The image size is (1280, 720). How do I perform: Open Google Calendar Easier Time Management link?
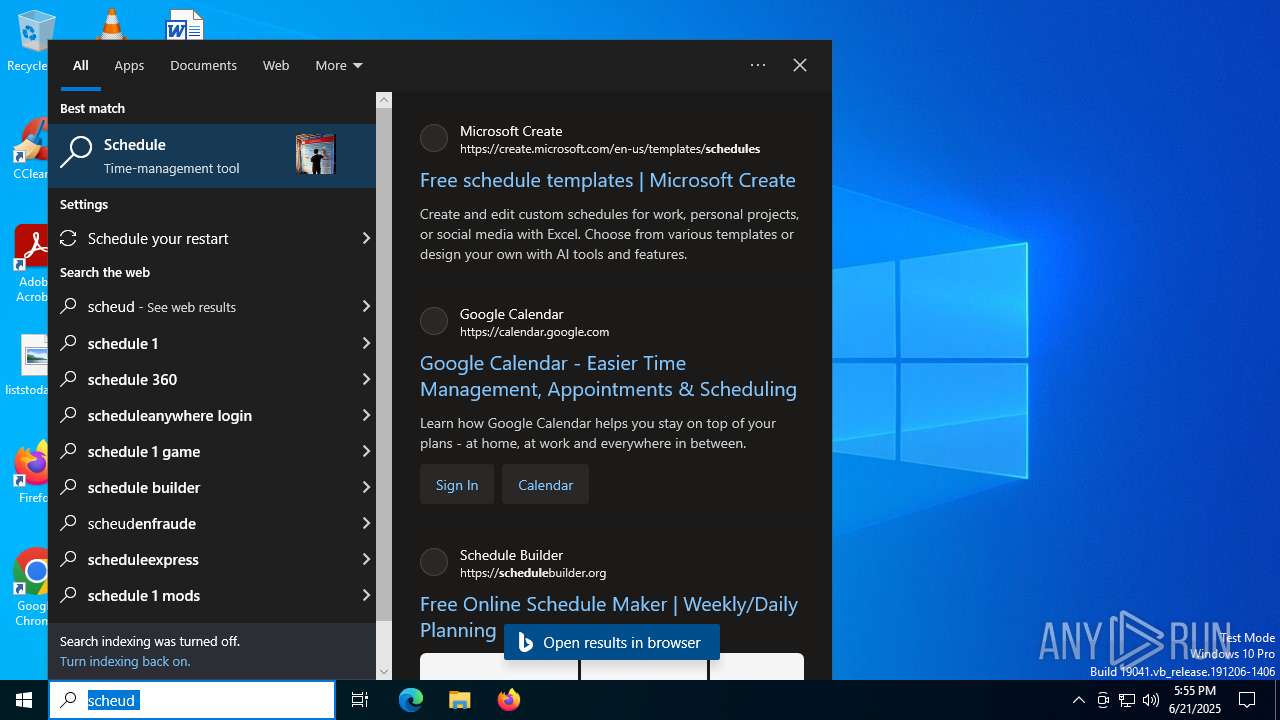(608, 376)
